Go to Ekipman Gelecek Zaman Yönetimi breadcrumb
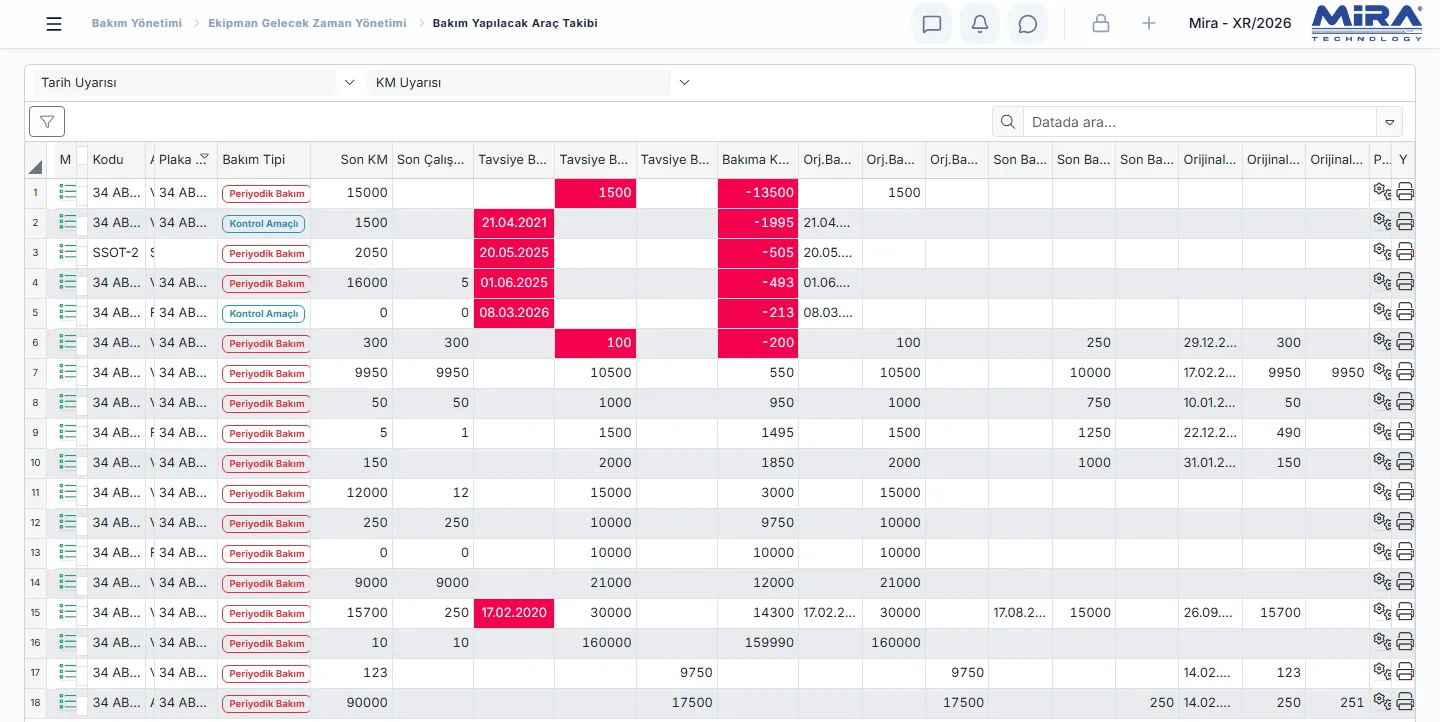 point(307,23)
